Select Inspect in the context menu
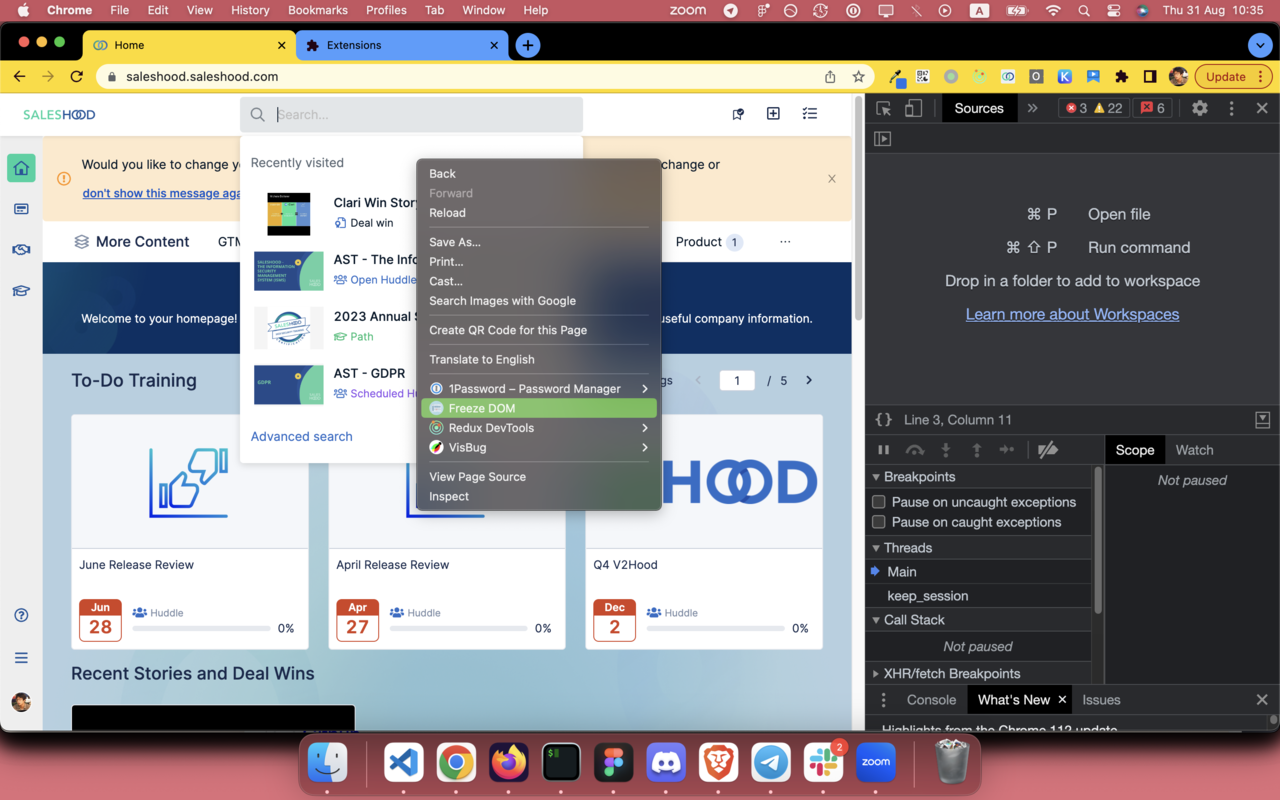1280x800 pixels. 539,496
